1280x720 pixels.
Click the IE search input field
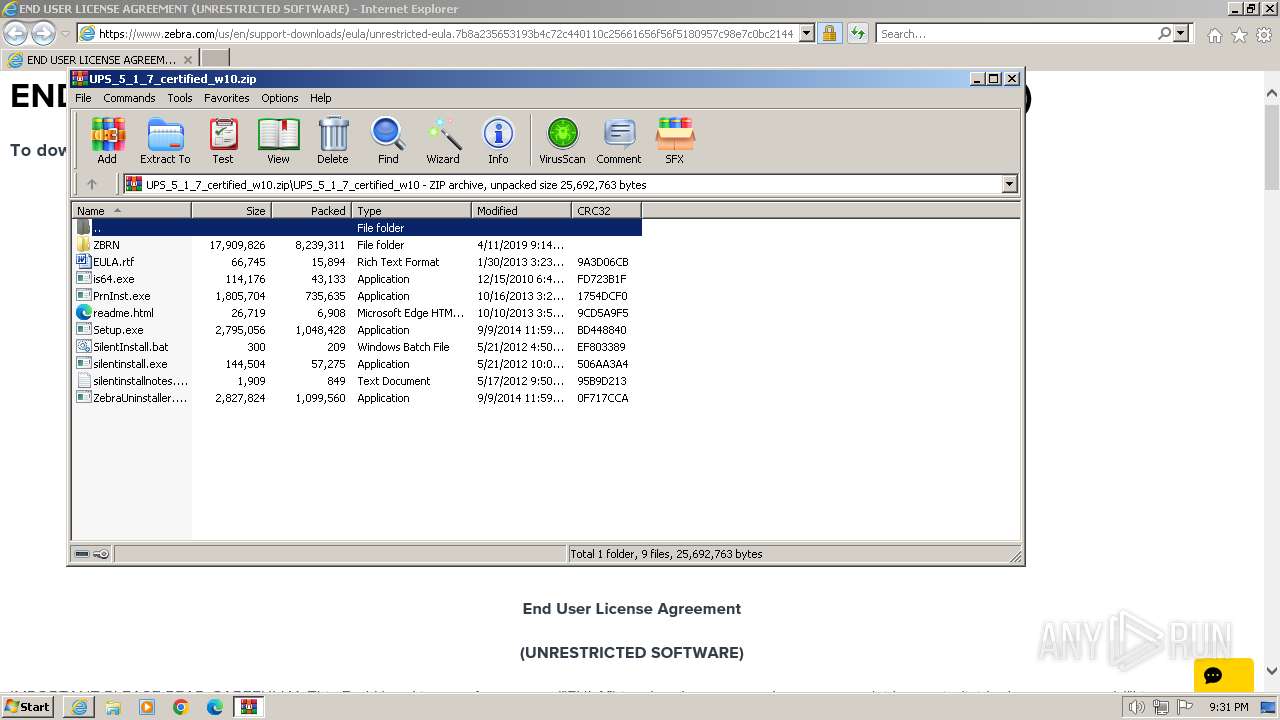click(1018, 33)
